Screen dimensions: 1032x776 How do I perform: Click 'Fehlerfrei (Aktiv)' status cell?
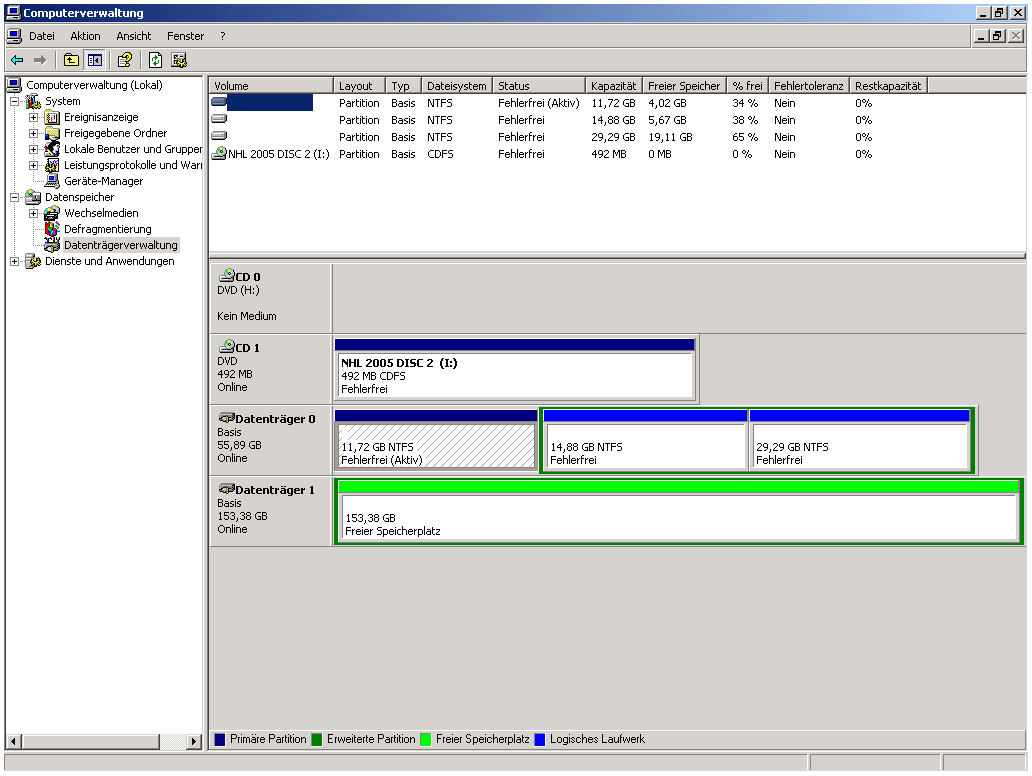pyautogui.click(x=538, y=103)
